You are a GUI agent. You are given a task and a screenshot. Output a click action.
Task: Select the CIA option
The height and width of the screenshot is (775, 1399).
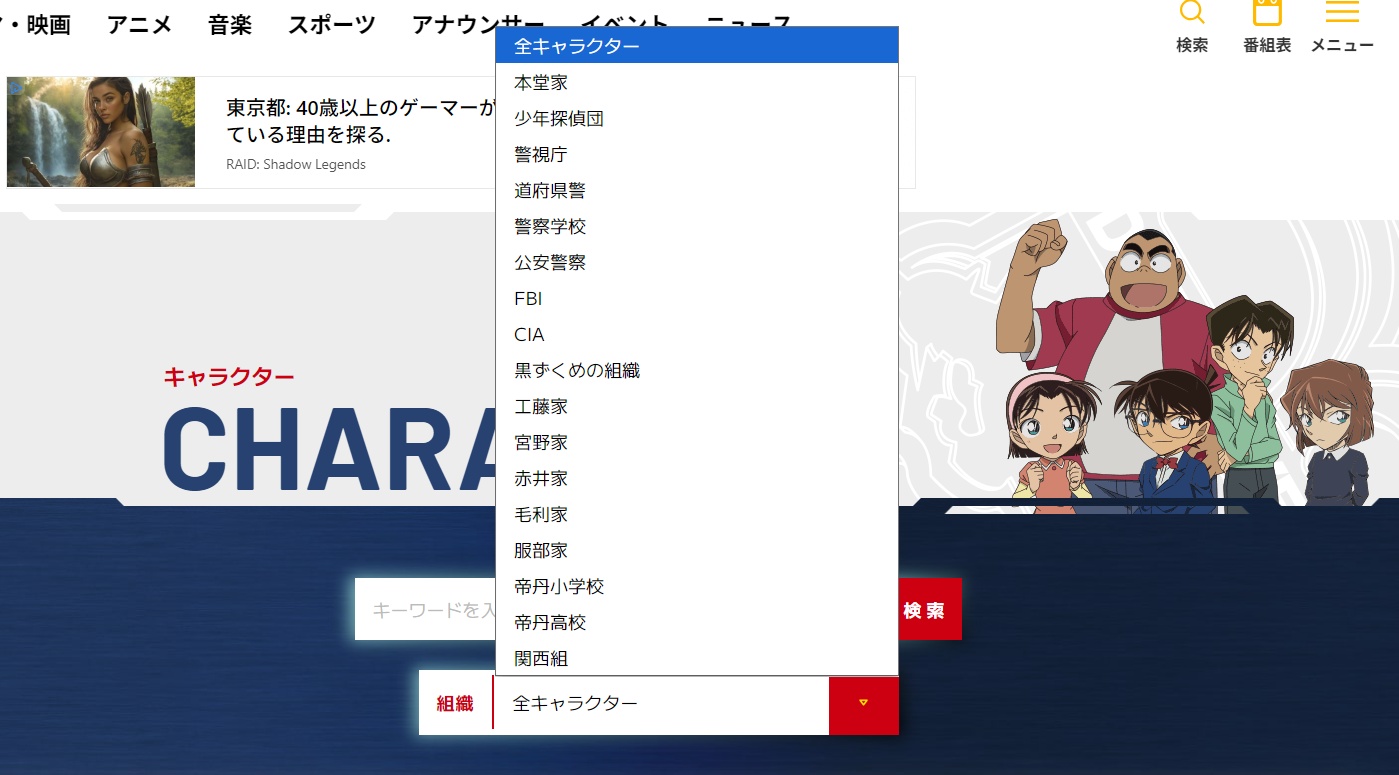click(529, 335)
